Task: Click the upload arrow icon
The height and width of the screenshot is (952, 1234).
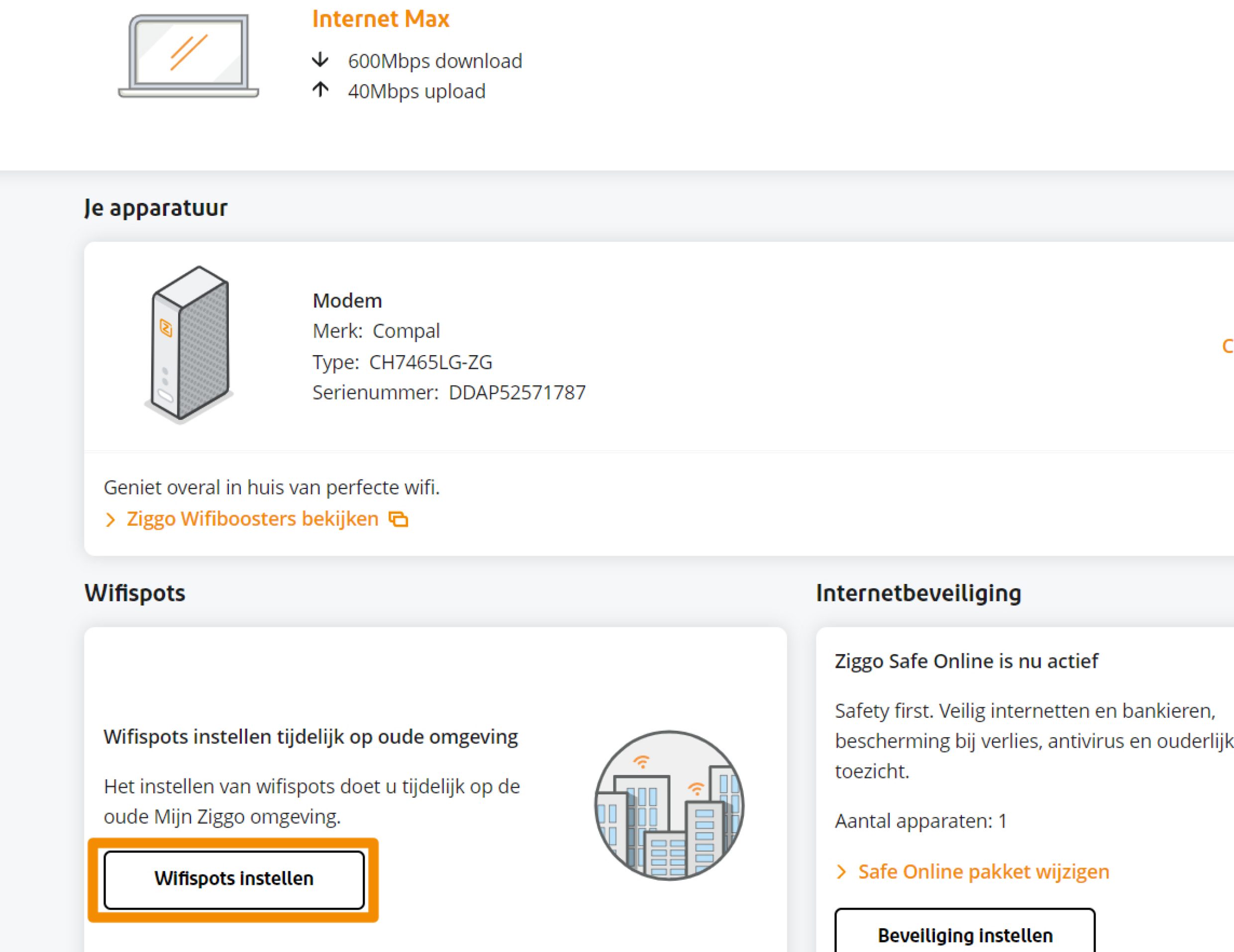Action: (x=320, y=90)
